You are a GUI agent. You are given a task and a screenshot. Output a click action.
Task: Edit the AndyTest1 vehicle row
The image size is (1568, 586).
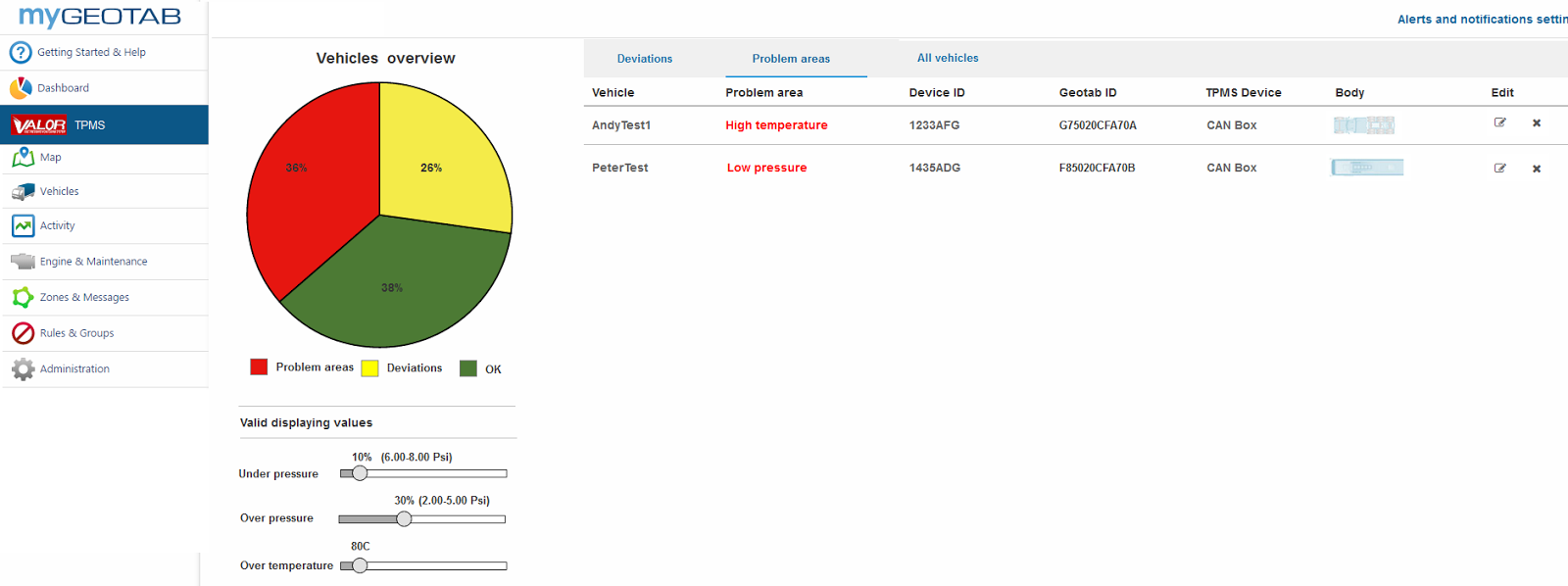1499,122
